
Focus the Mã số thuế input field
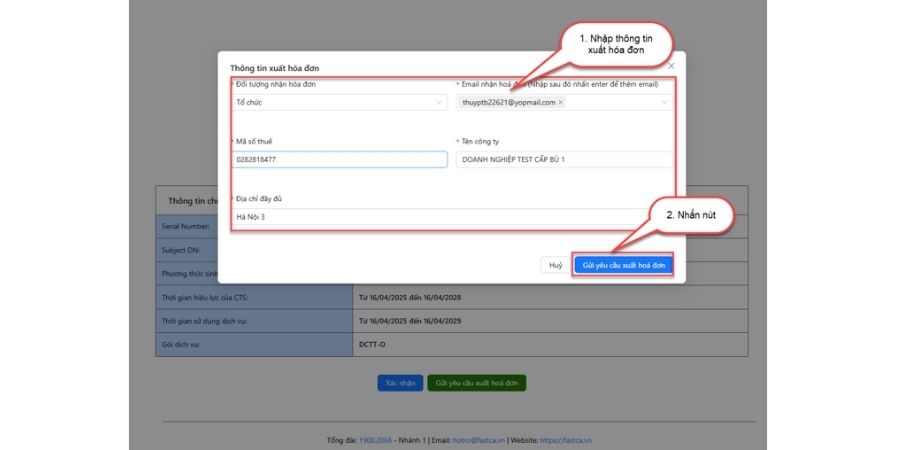(x=340, y=160)
